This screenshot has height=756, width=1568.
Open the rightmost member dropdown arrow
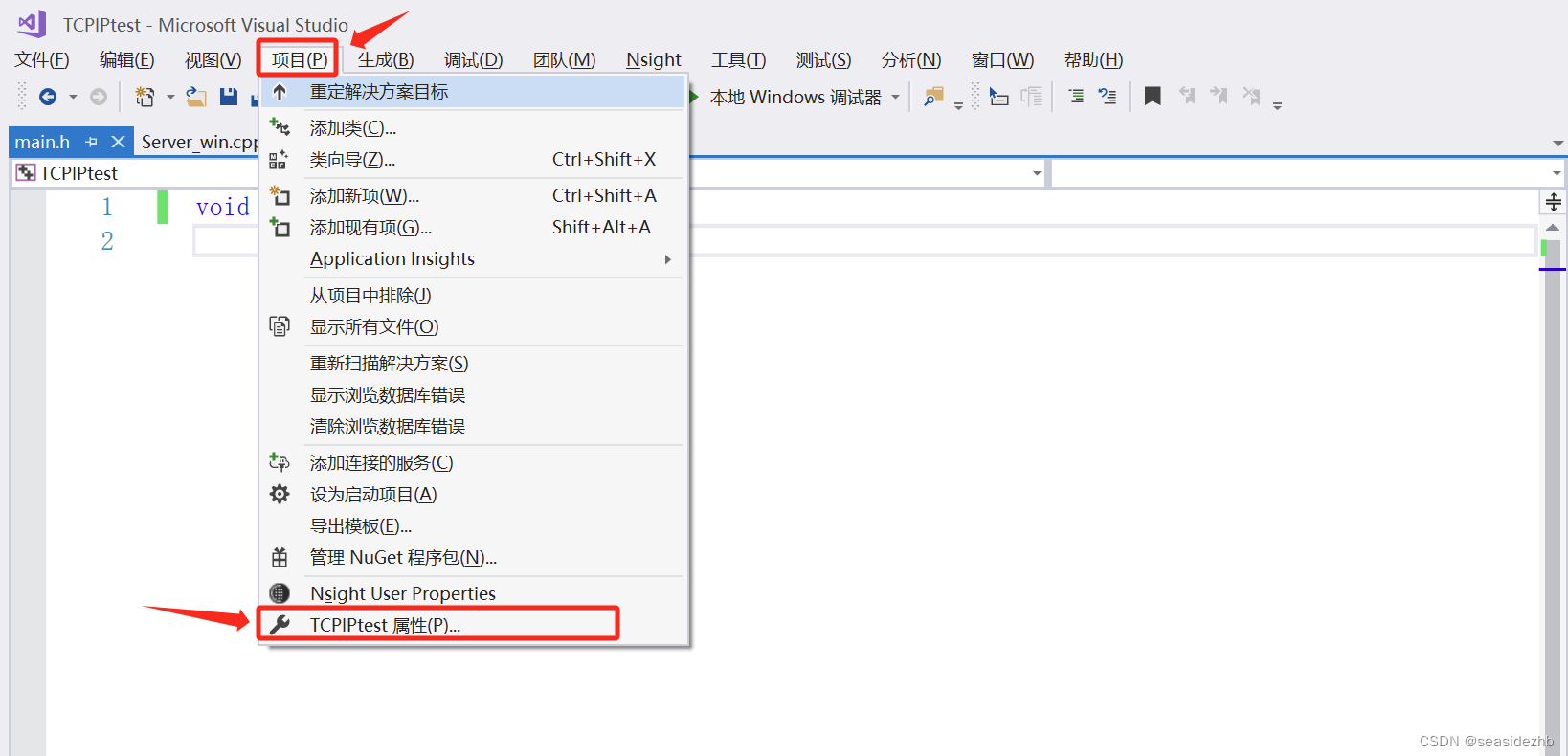[1557, 173]
